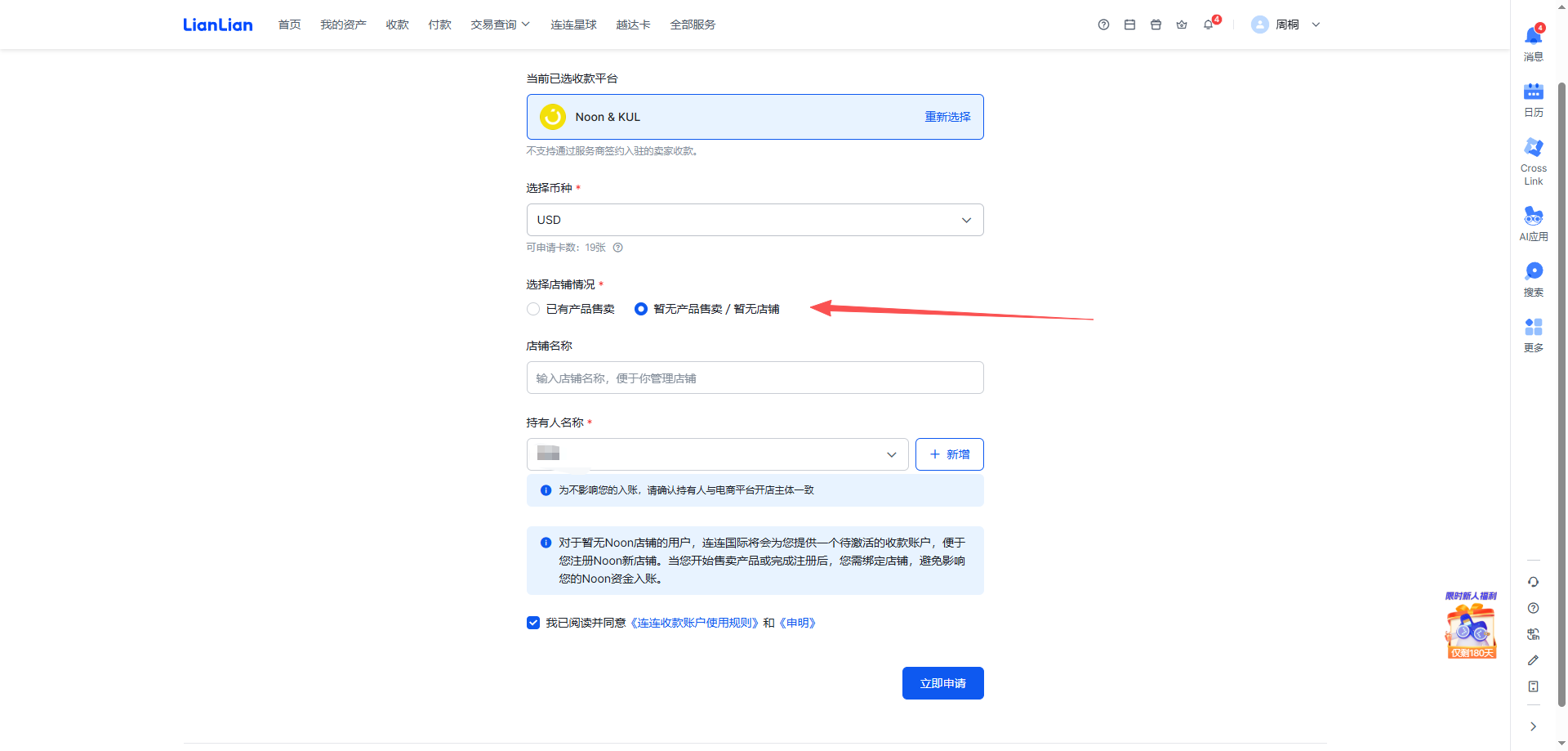The width and height of the screenshot is (1568, 751).
Task: Click the 周桐 username
Action: tap(1288, 25)
